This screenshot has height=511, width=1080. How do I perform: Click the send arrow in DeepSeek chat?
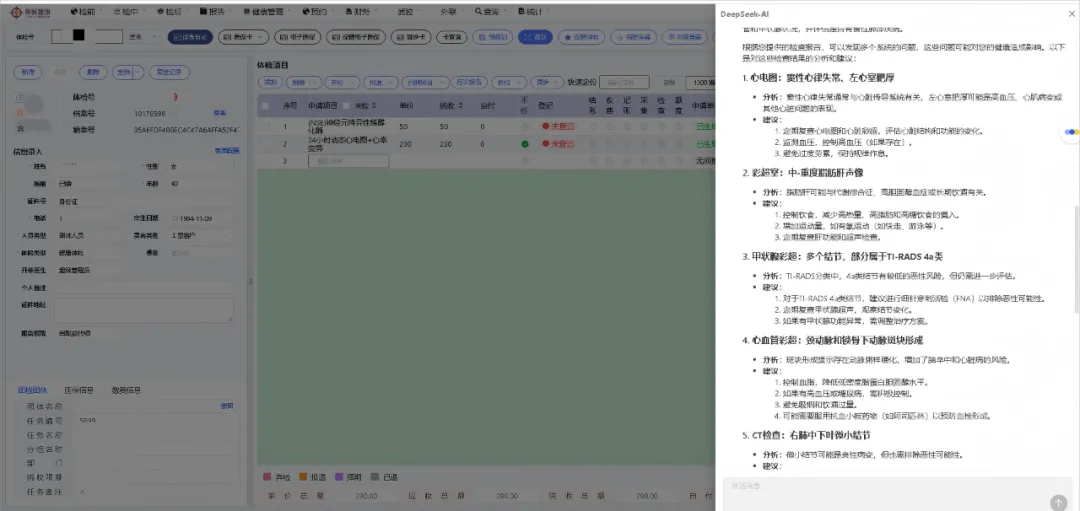pyautogui.click(x=1058, y=502)
